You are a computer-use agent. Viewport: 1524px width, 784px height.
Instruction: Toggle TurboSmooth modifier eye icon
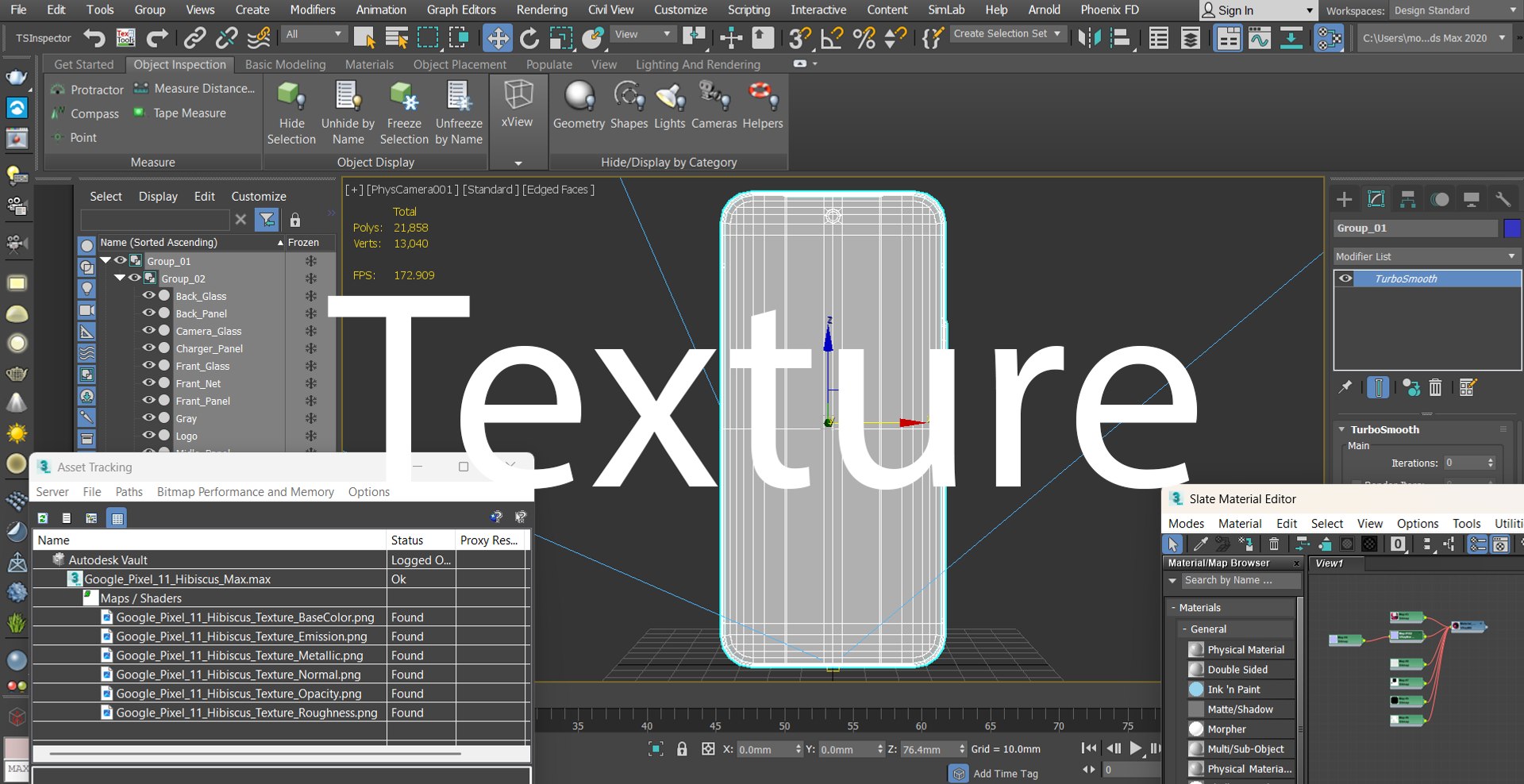[1345, 279]
